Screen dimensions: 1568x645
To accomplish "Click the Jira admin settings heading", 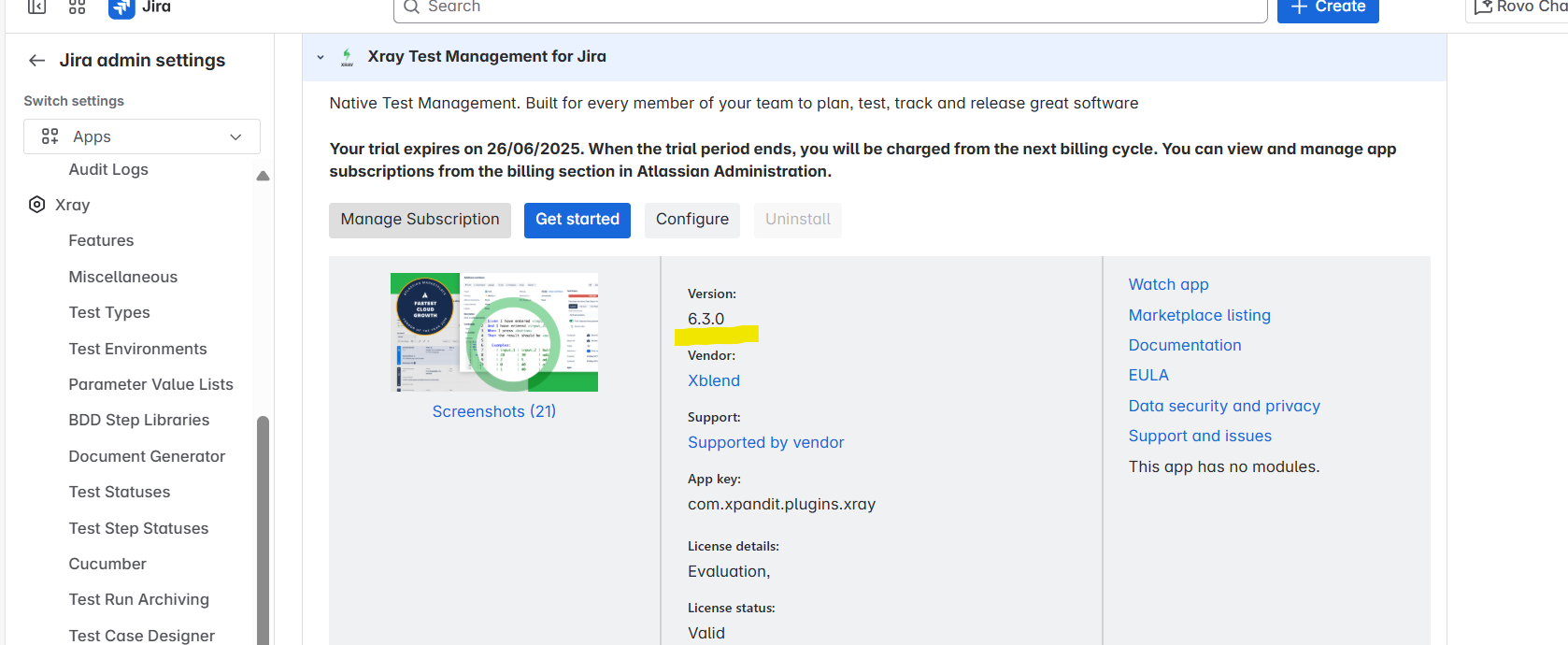I will click(x=142, y=61).
